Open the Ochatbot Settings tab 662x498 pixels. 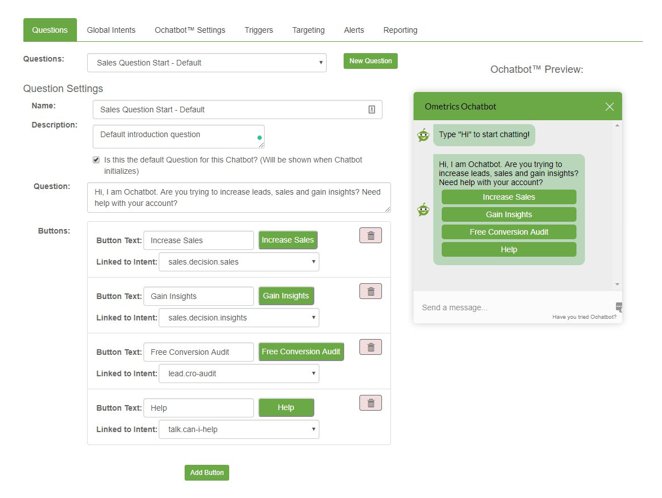tap(190, 30)
